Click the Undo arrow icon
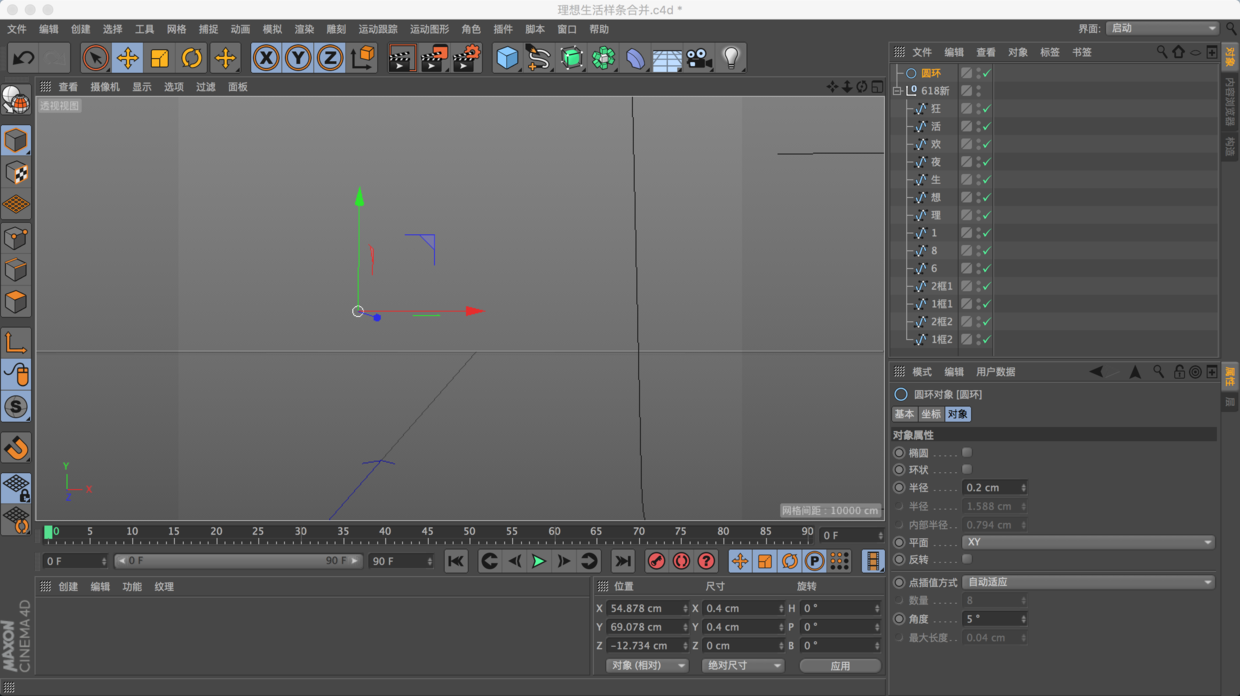The image size is (1240, 696). click(22, 58)
